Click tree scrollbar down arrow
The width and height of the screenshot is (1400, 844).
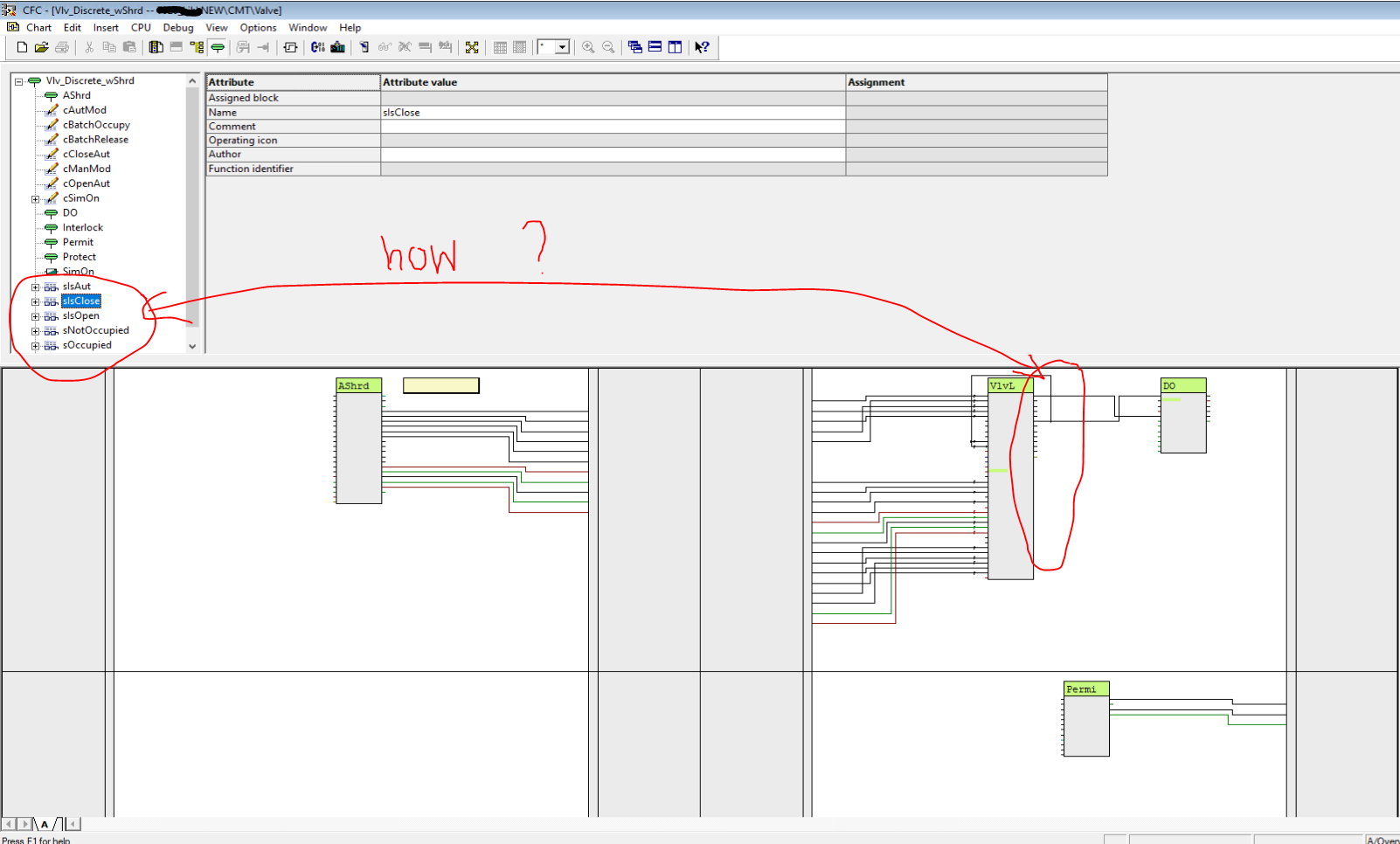click(192, 346)
